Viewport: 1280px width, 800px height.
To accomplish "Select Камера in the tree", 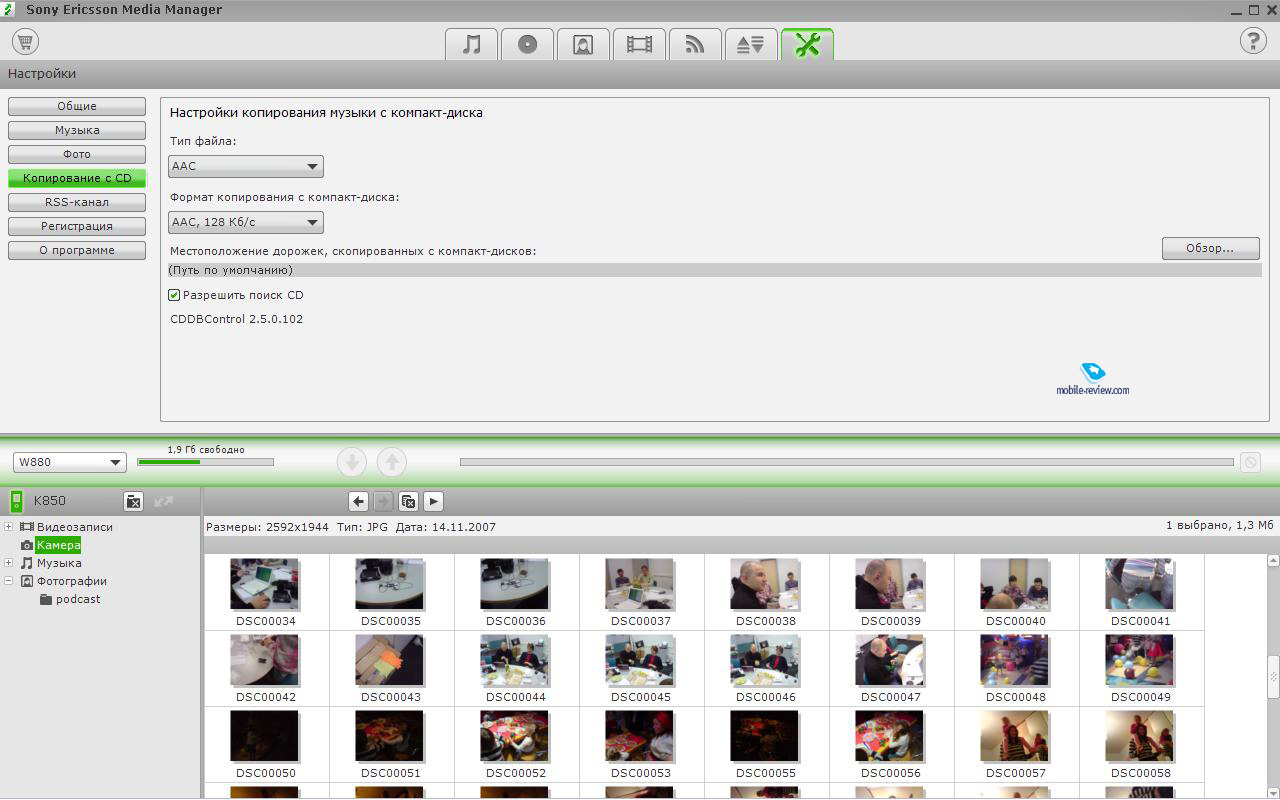I will tap(58, 545).
